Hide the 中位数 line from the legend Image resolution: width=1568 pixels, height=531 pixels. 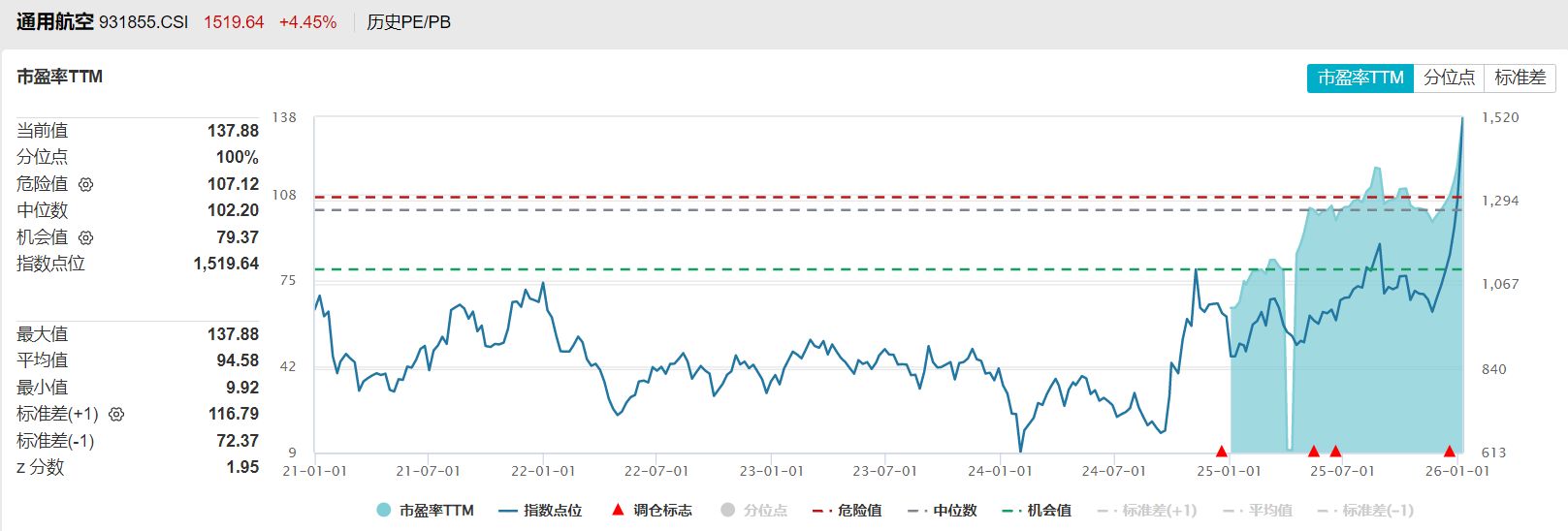click(943, 510)
